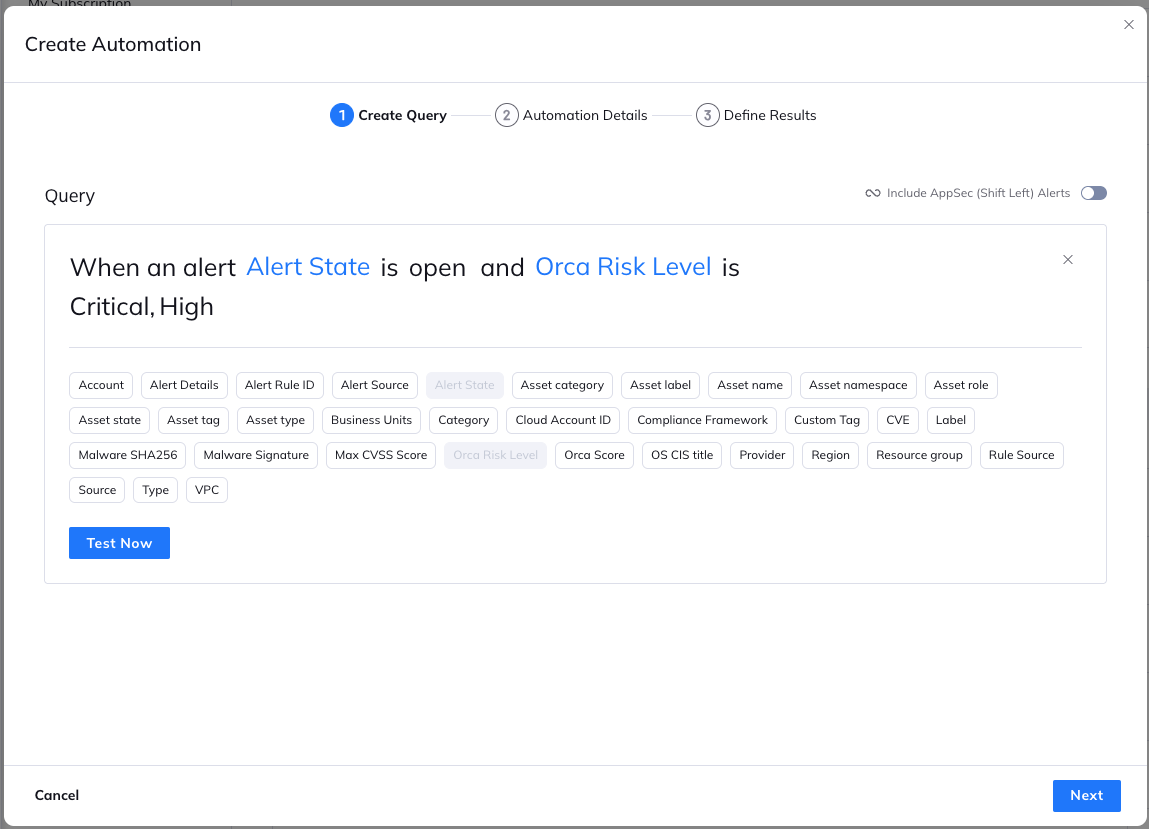This screenshot has height=829, width=1149.
Task: Add the Alert Rule ID filter
Action: coord(279,385)
